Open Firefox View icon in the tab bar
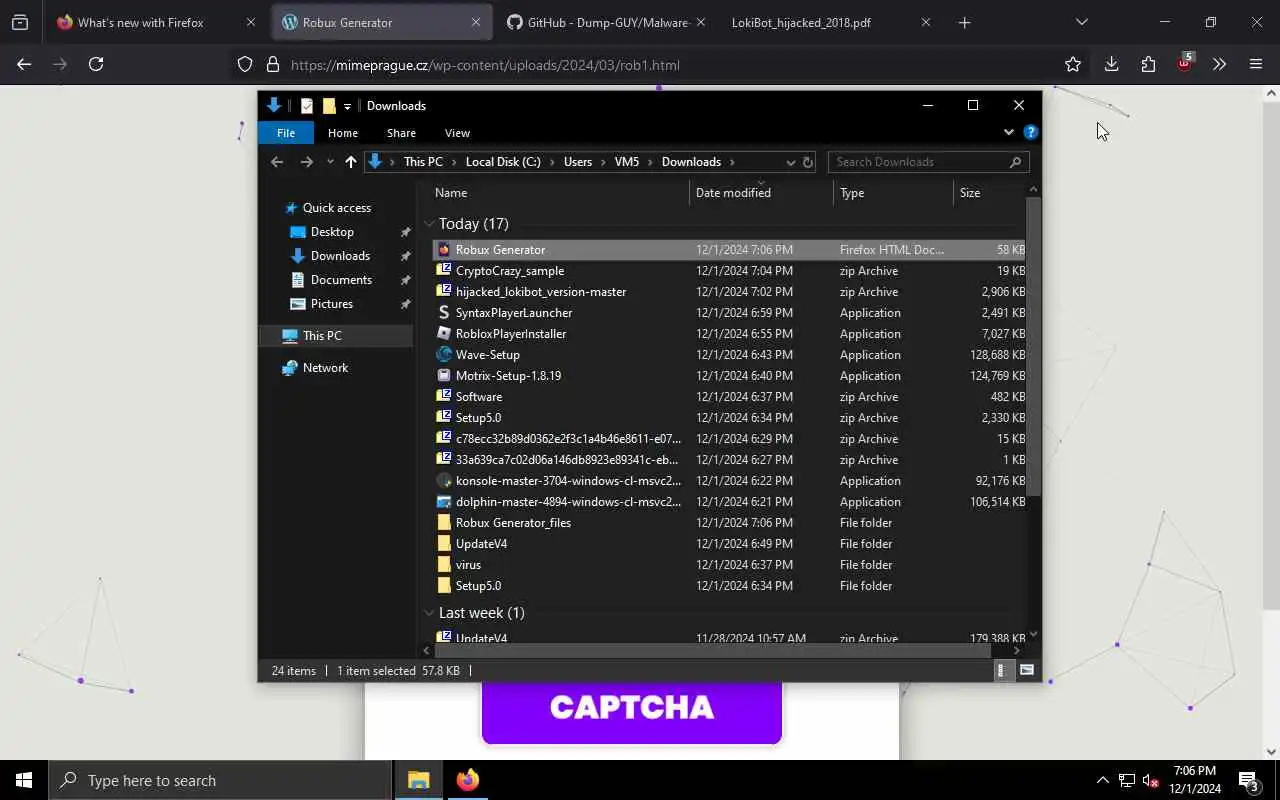Screen dimensions: 1280x800 (20, 22)
